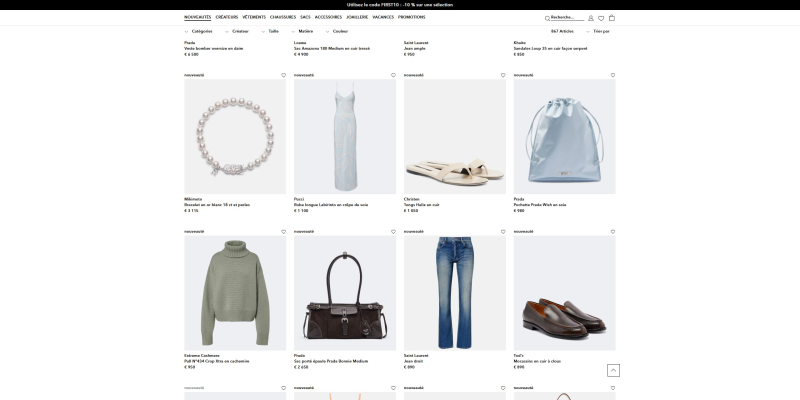Open the VÊTEMENTS menu
800x400 pixels.
254,17
